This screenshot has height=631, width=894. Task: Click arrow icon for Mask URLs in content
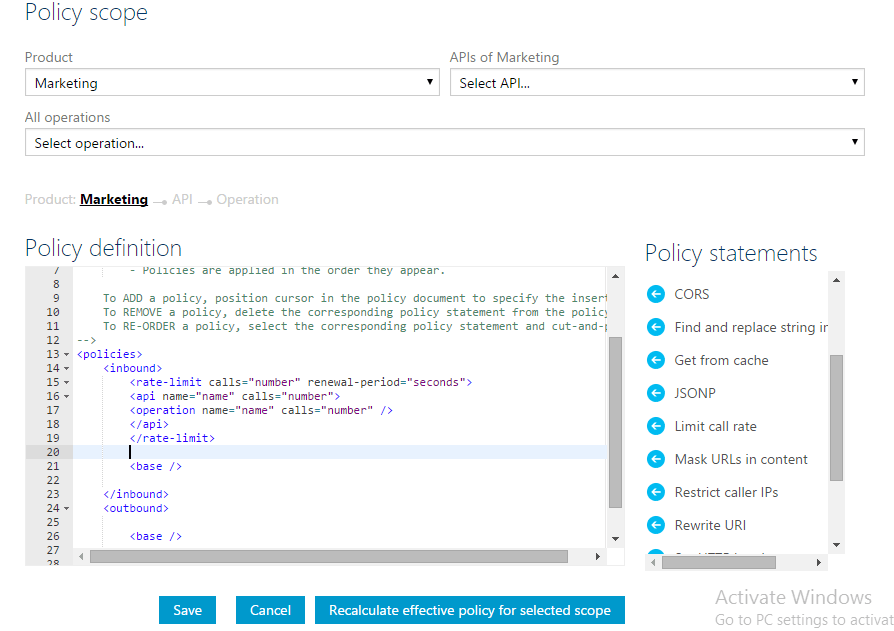(x=656, y=459)
